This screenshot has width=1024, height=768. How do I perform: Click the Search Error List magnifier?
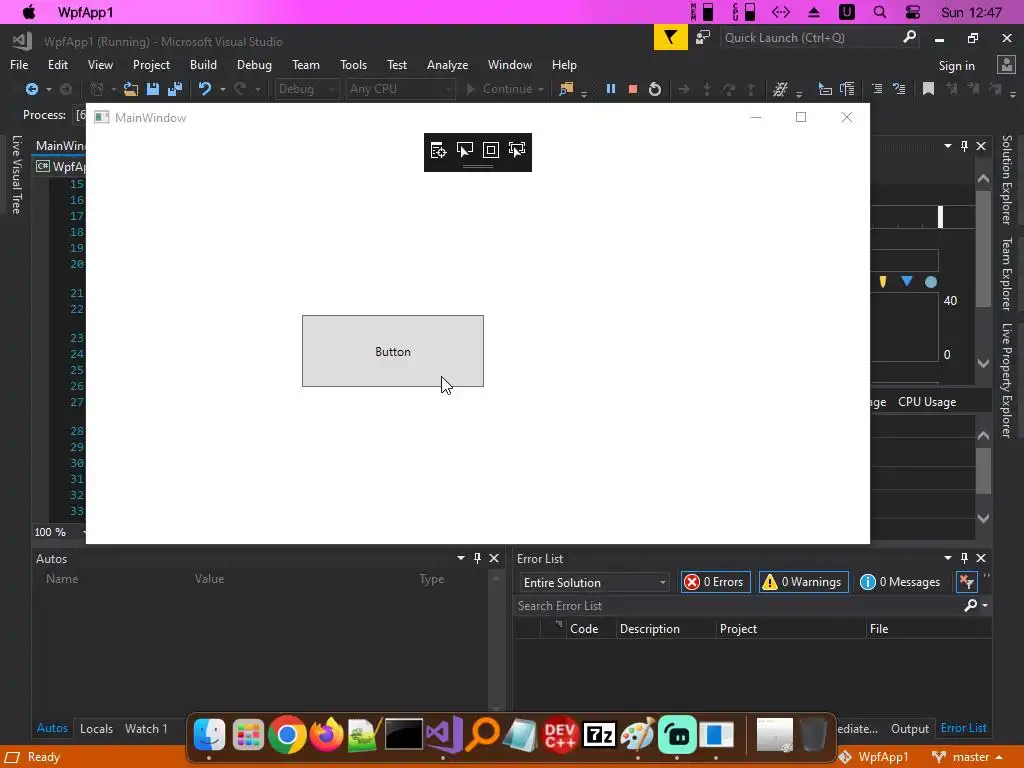(970, 605)
